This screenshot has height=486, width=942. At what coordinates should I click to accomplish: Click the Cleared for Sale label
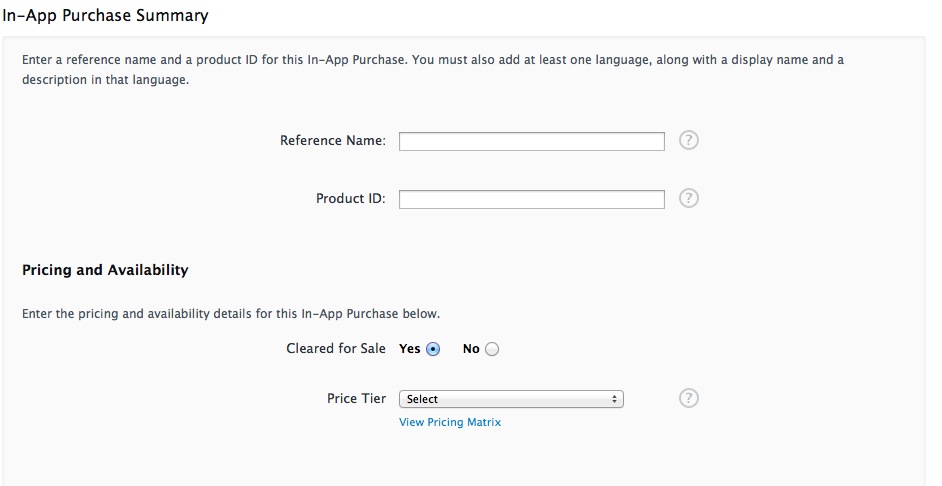[x=336, y=348]
